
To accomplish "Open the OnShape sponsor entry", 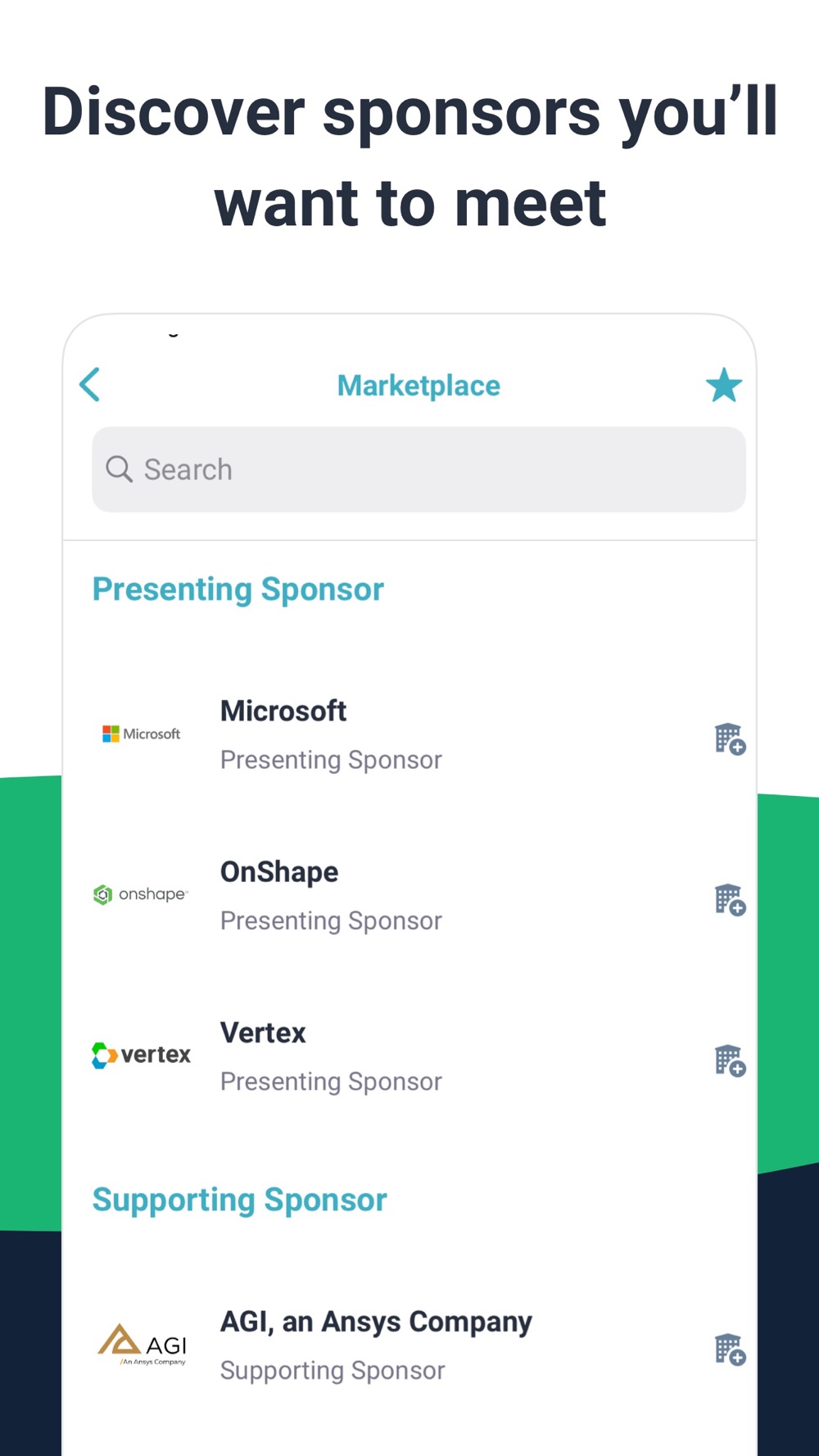I will coord(409,895).
